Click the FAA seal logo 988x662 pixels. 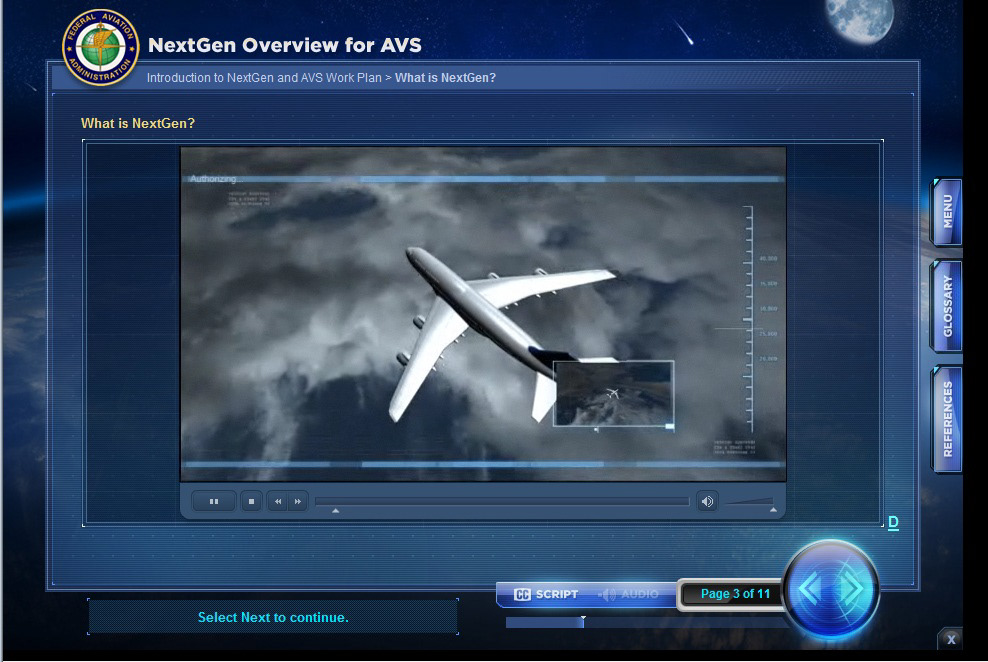click(100, 47)
